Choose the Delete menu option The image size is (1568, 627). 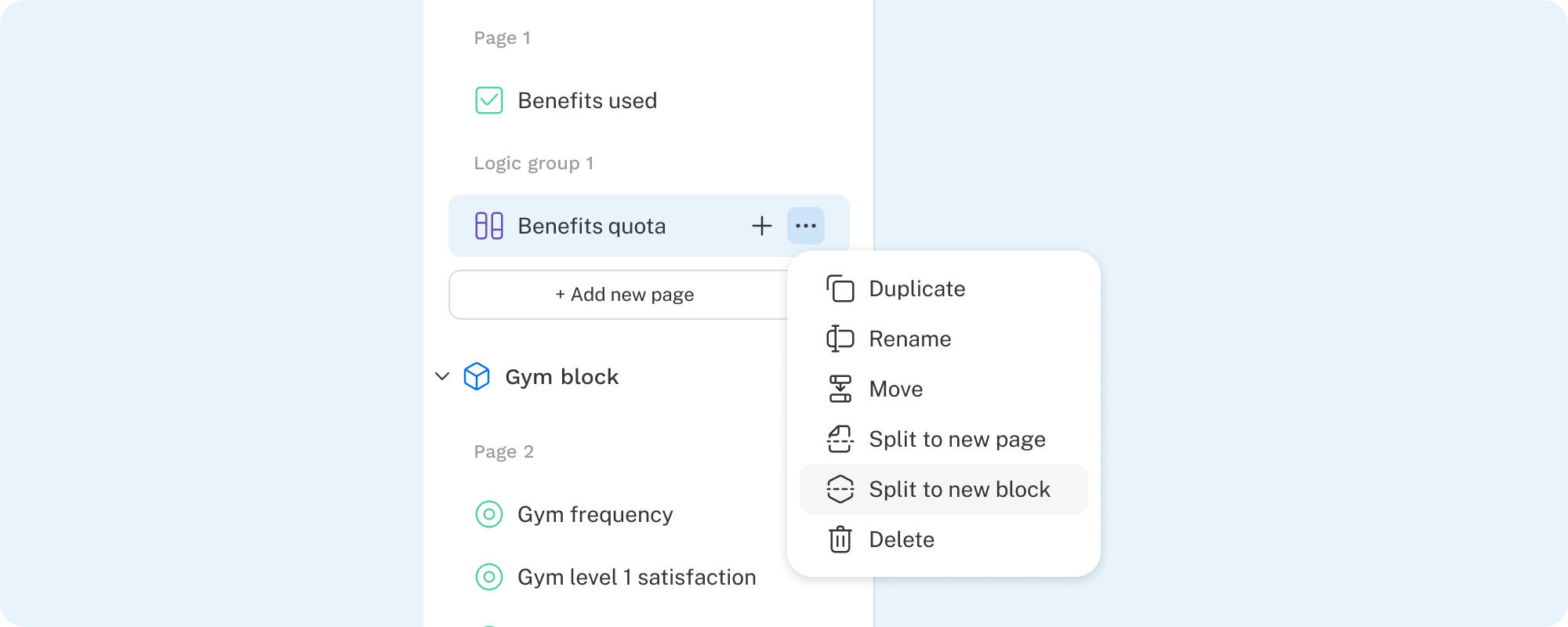pyautogui.click(x=902, y=539)
